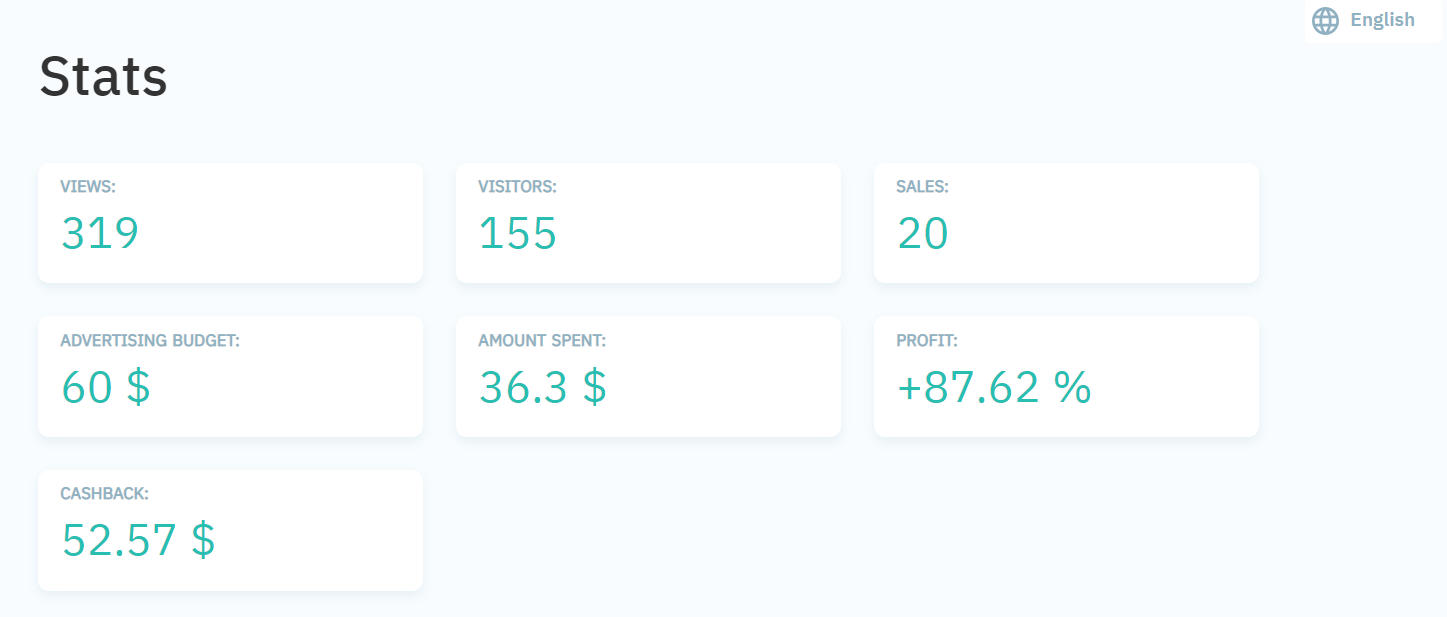Click the PROFIT: label text
This screenshot has width=1447, height=617.
pyautogui.click(x=927, y=341)
